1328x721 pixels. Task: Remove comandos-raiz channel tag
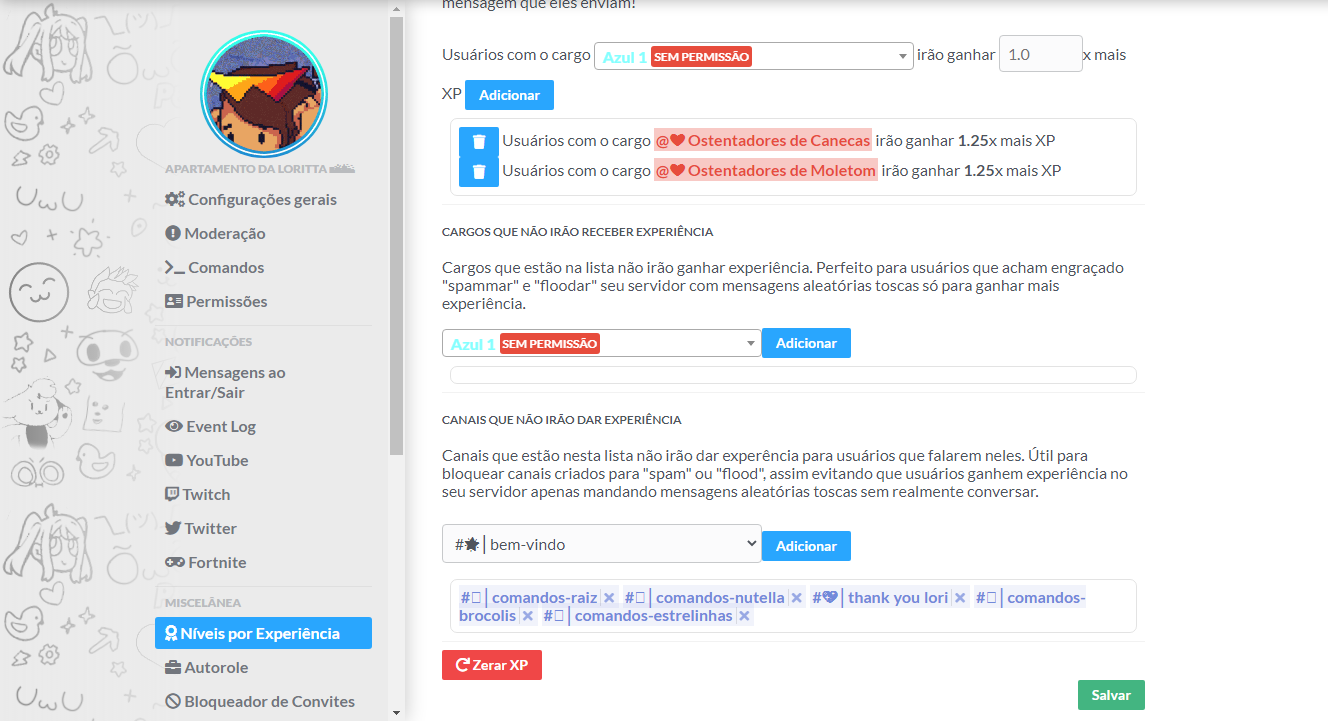coord(609,598)
